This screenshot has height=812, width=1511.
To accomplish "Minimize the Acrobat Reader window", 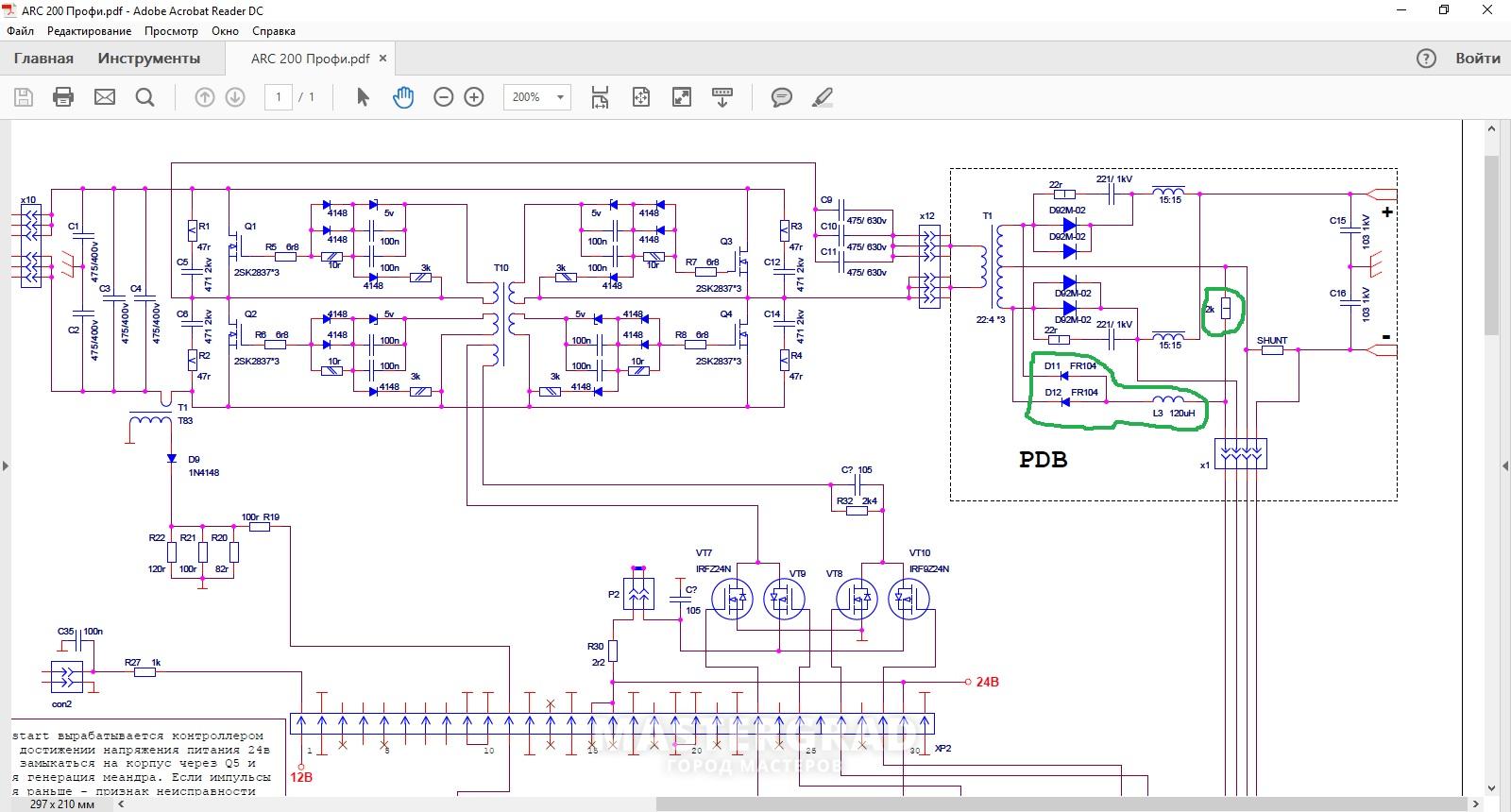I will tap(1401, 10).
